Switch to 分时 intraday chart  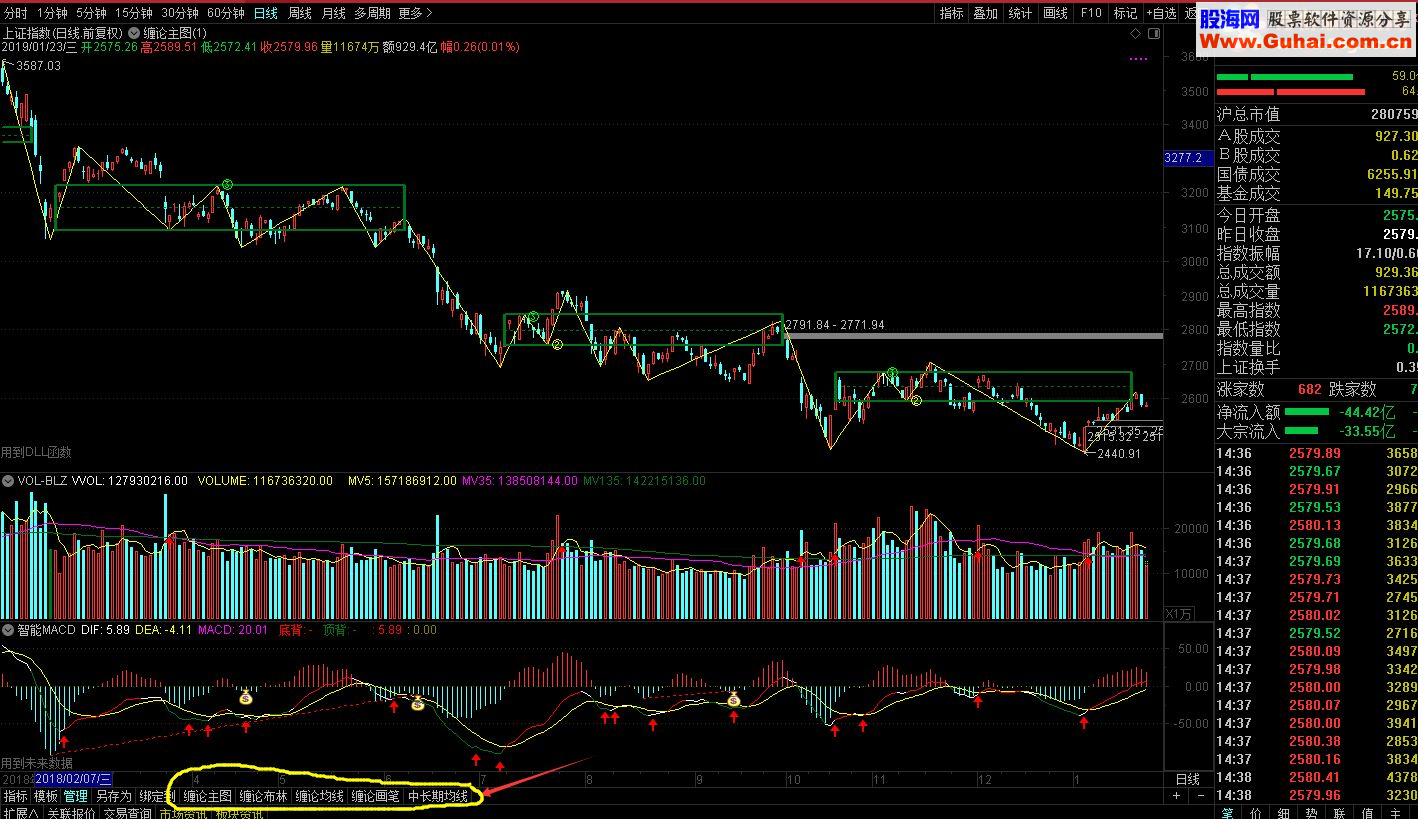[15, 13]
